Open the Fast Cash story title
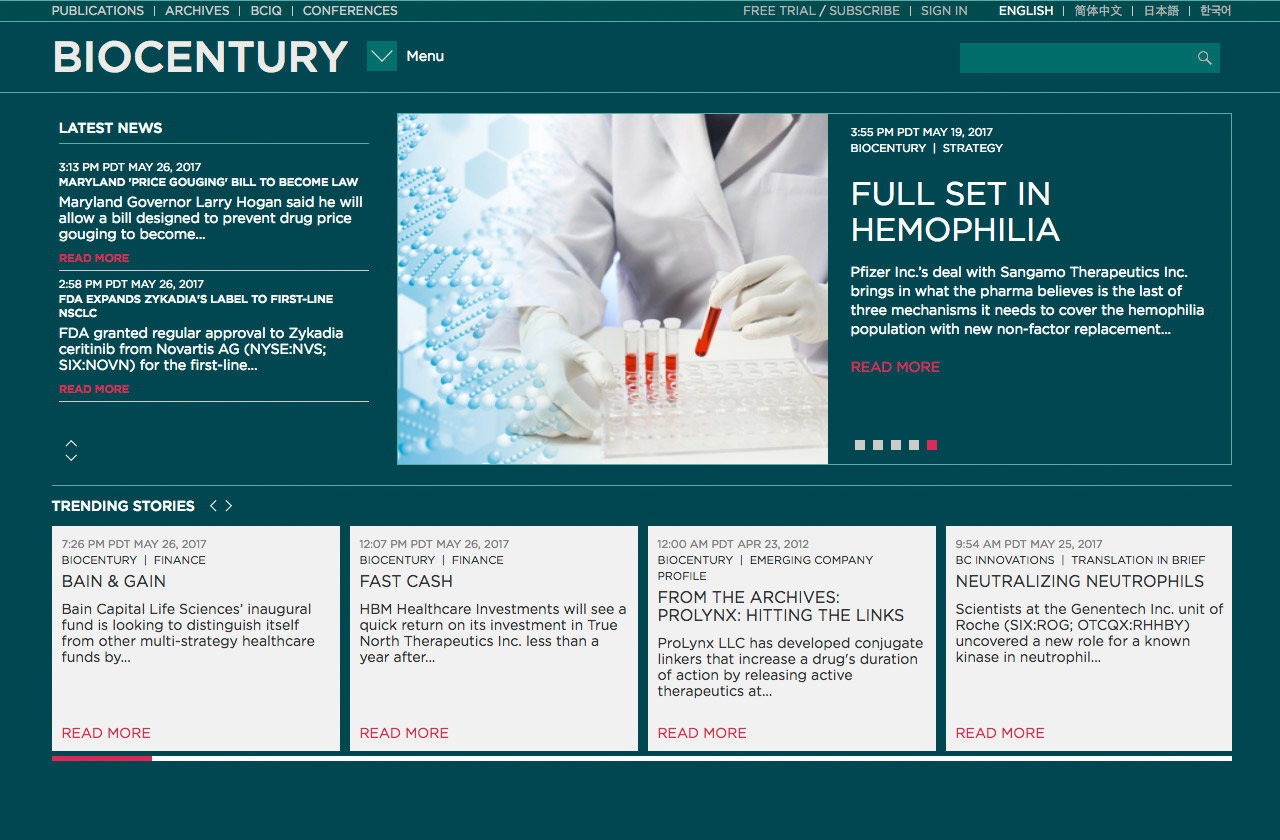Viewport: 1280px width, 840px height. [406, 581]
